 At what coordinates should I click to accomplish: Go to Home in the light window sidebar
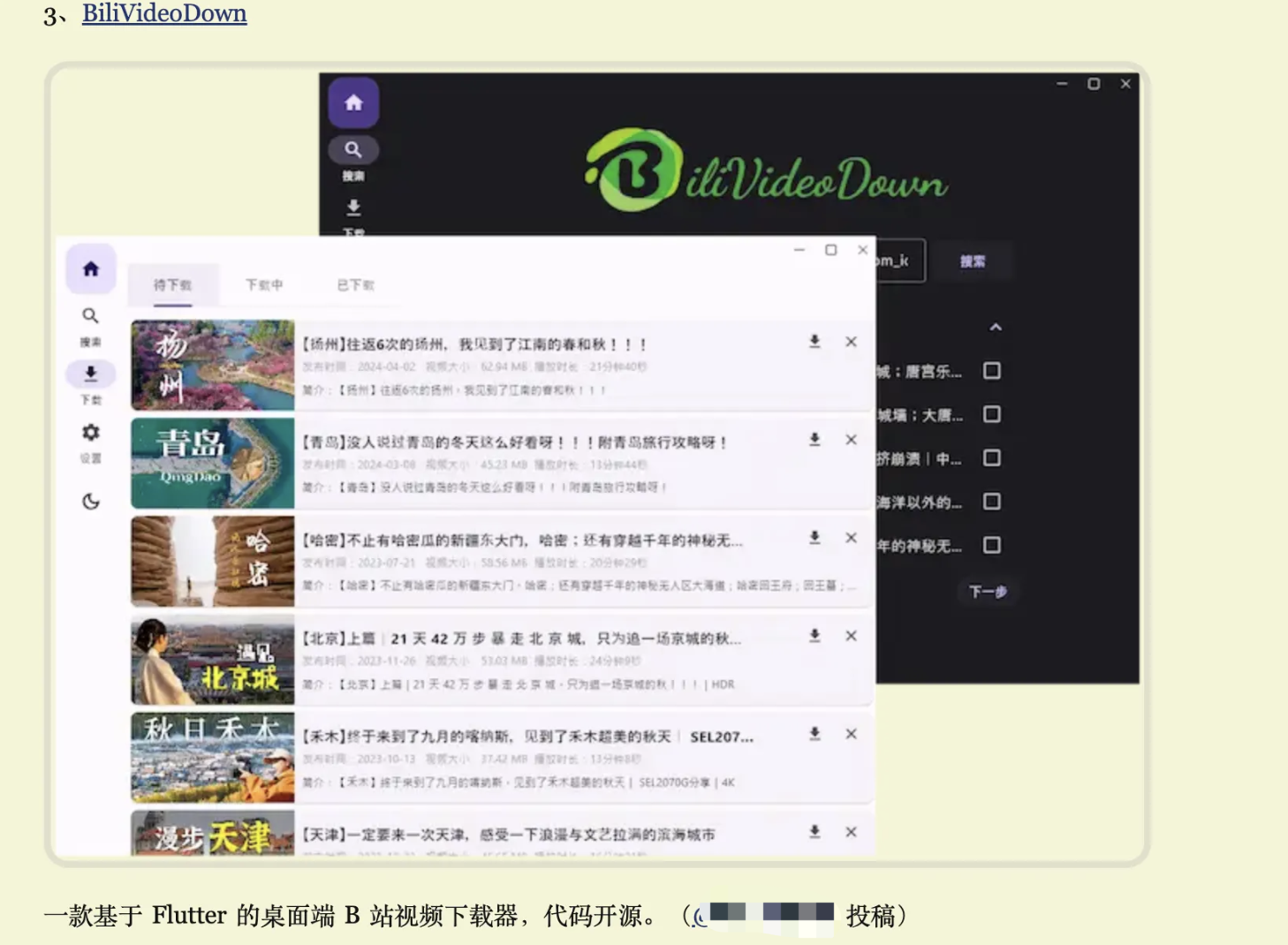pos(91,268)
